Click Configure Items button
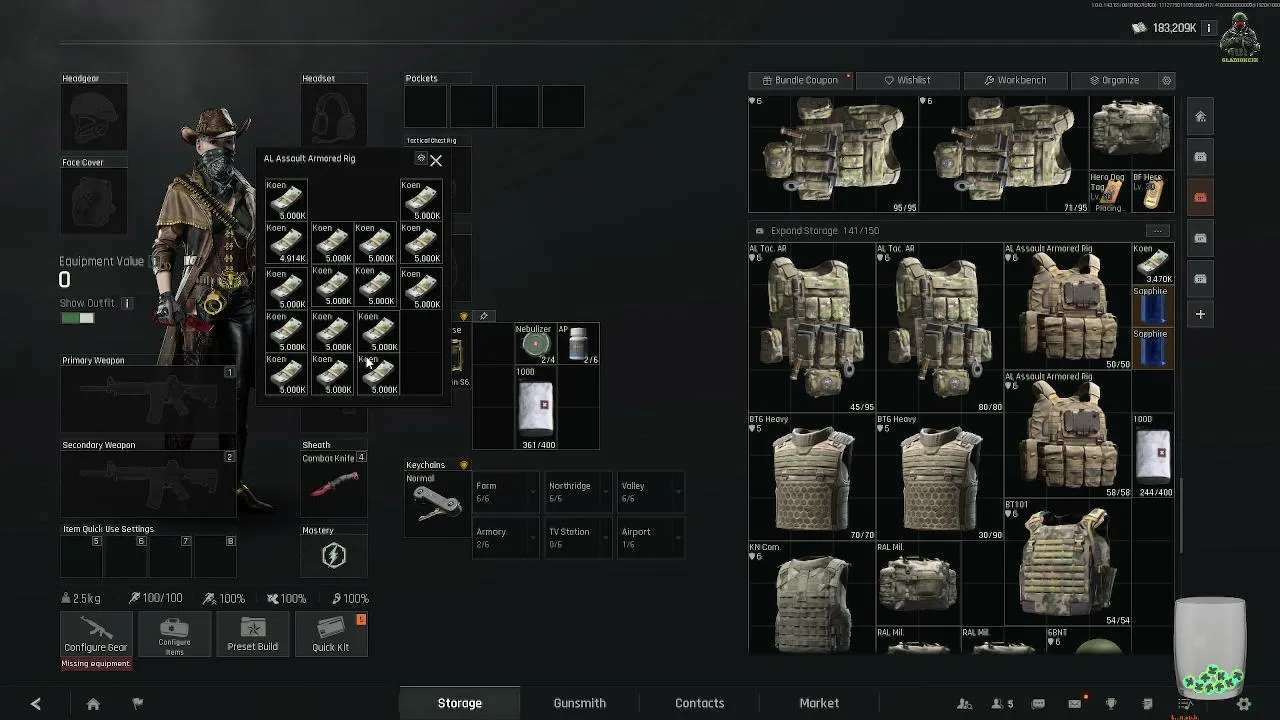 pyautogui.click(x=174, y=636)
